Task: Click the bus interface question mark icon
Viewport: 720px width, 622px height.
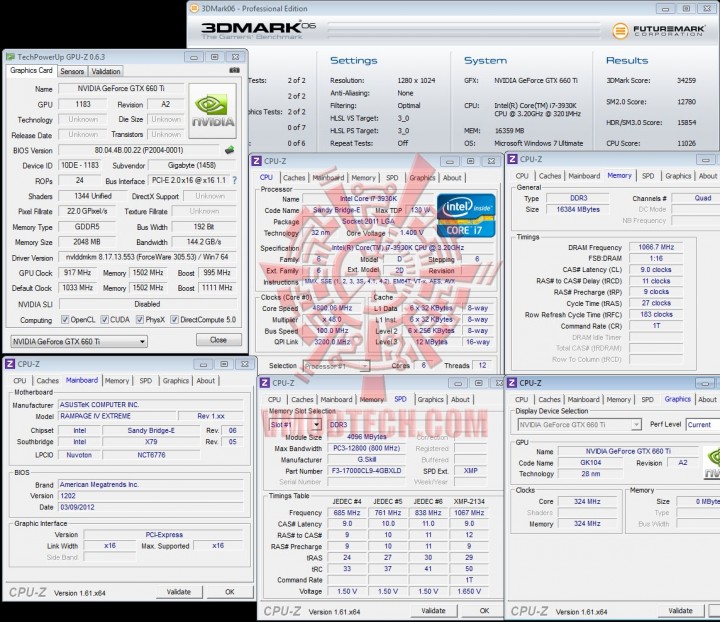Action: [x=235, y=180]
